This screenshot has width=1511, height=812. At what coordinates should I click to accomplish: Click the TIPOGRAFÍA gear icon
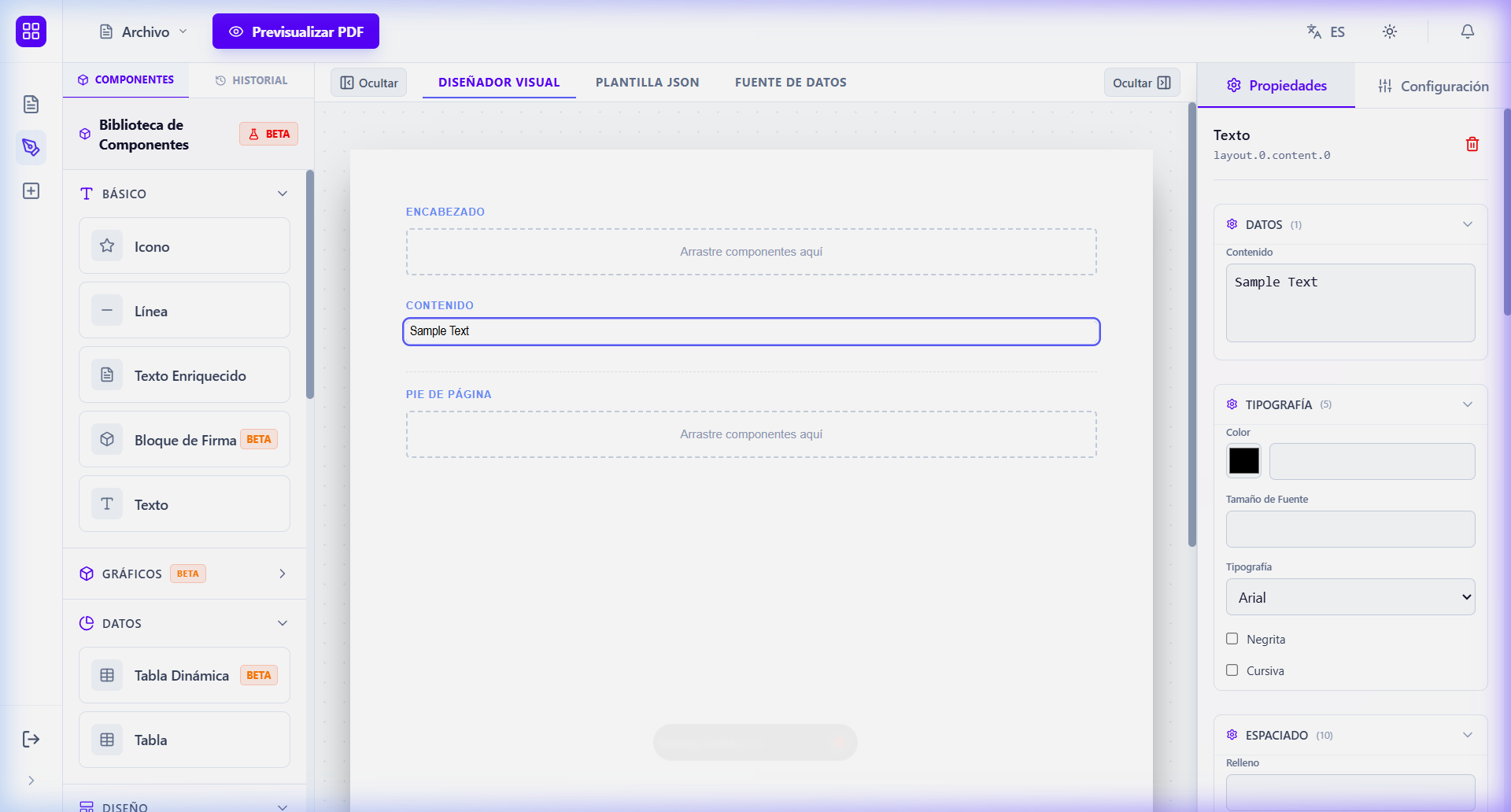1232,404
